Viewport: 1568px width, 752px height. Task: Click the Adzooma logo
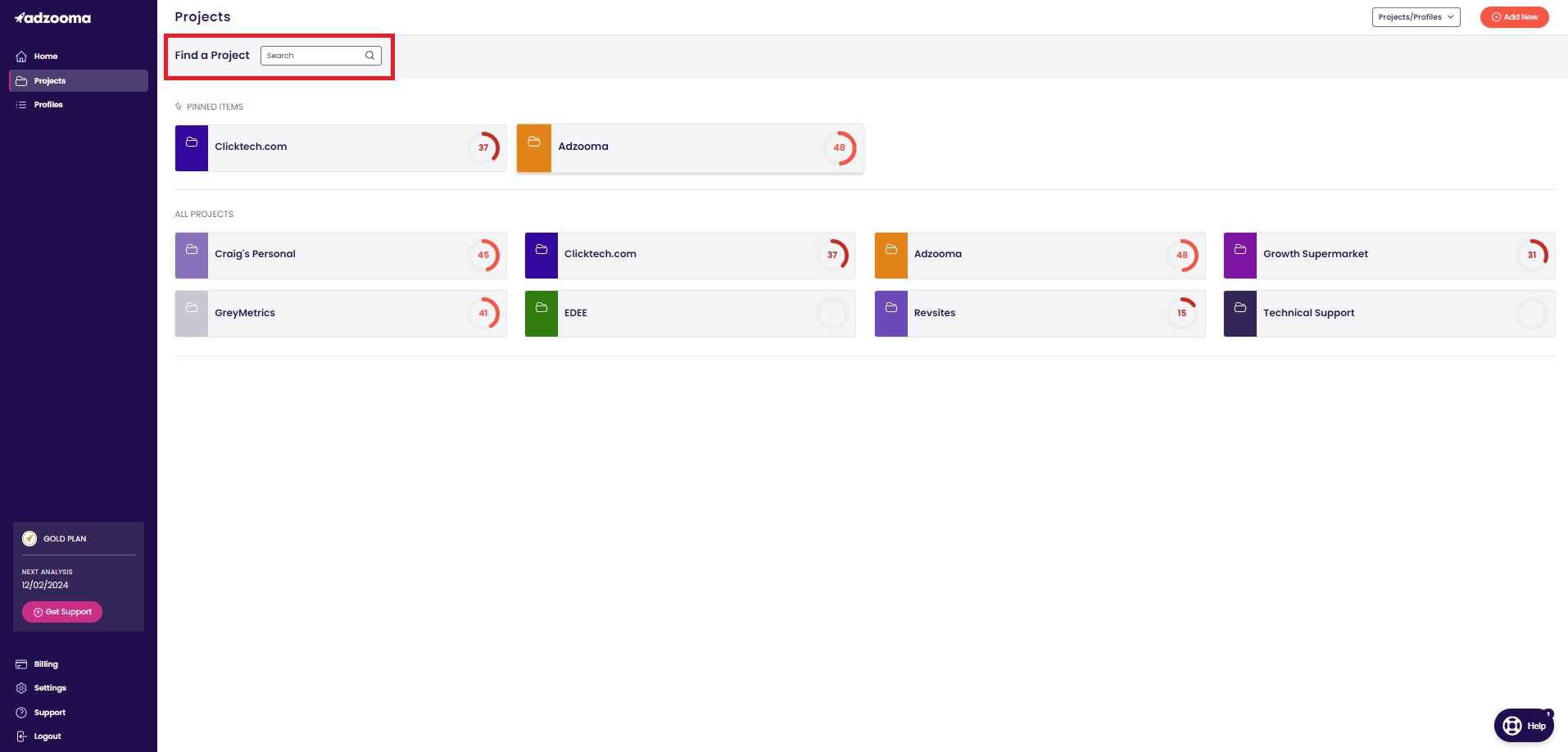pyautogui.click(x=52, y=18)
